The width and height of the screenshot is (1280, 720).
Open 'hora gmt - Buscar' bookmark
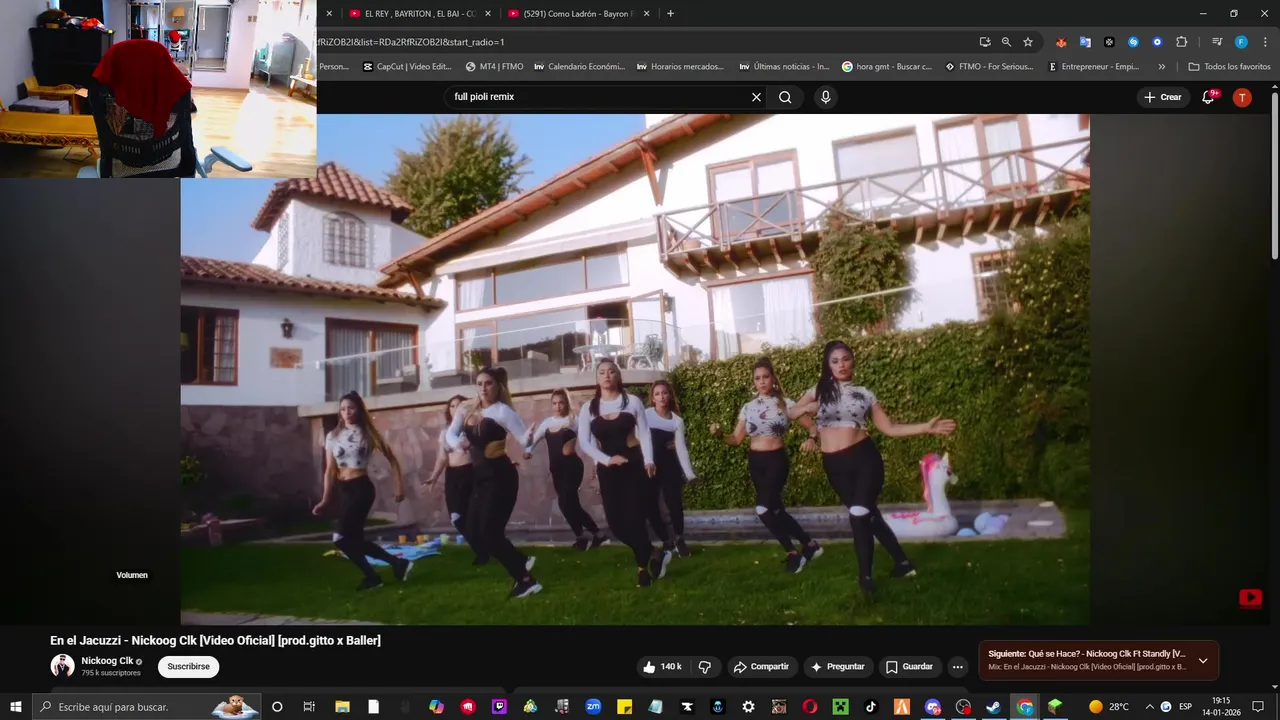887,67
